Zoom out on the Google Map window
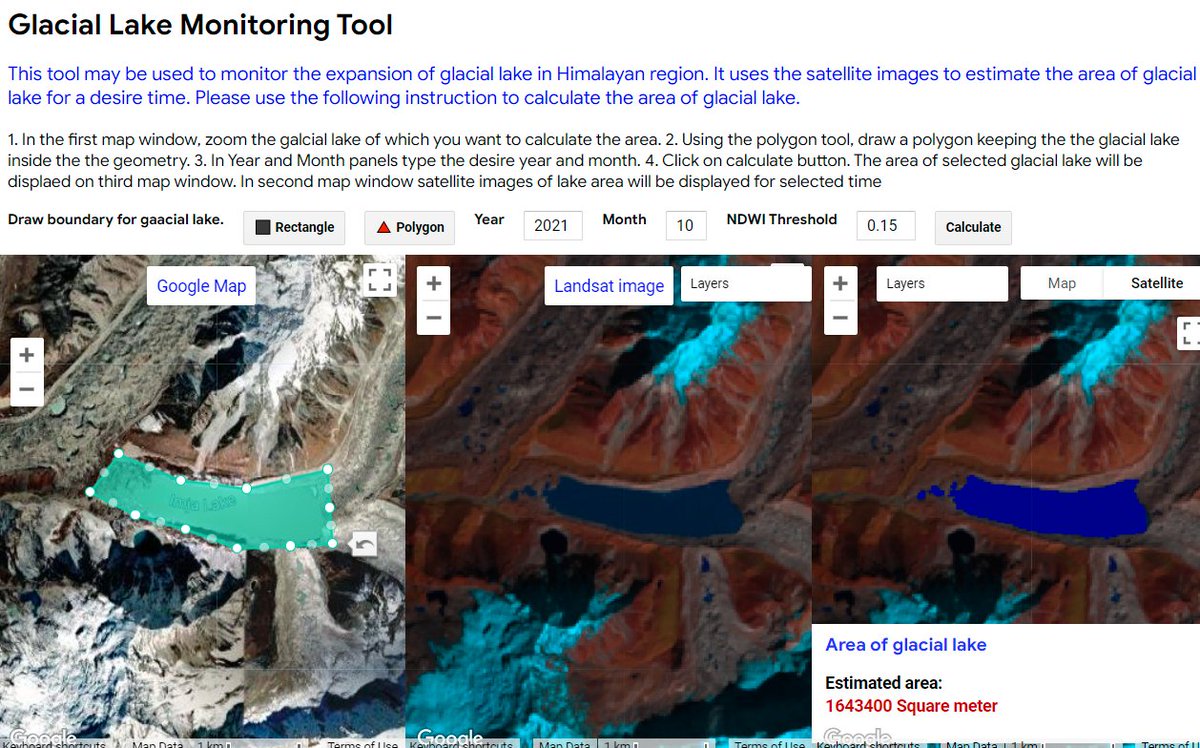This screenshot has height=748, width=1200. (26, 389)
